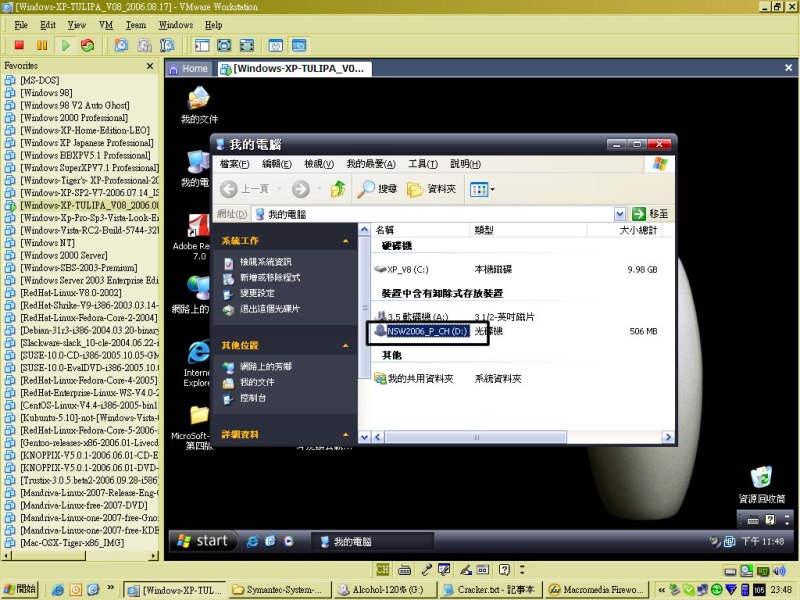This screenshot has width=800, height=600.
Task: Select [Windows 2000 Professional] in Favorites
Action: click(x=74, y=117)
